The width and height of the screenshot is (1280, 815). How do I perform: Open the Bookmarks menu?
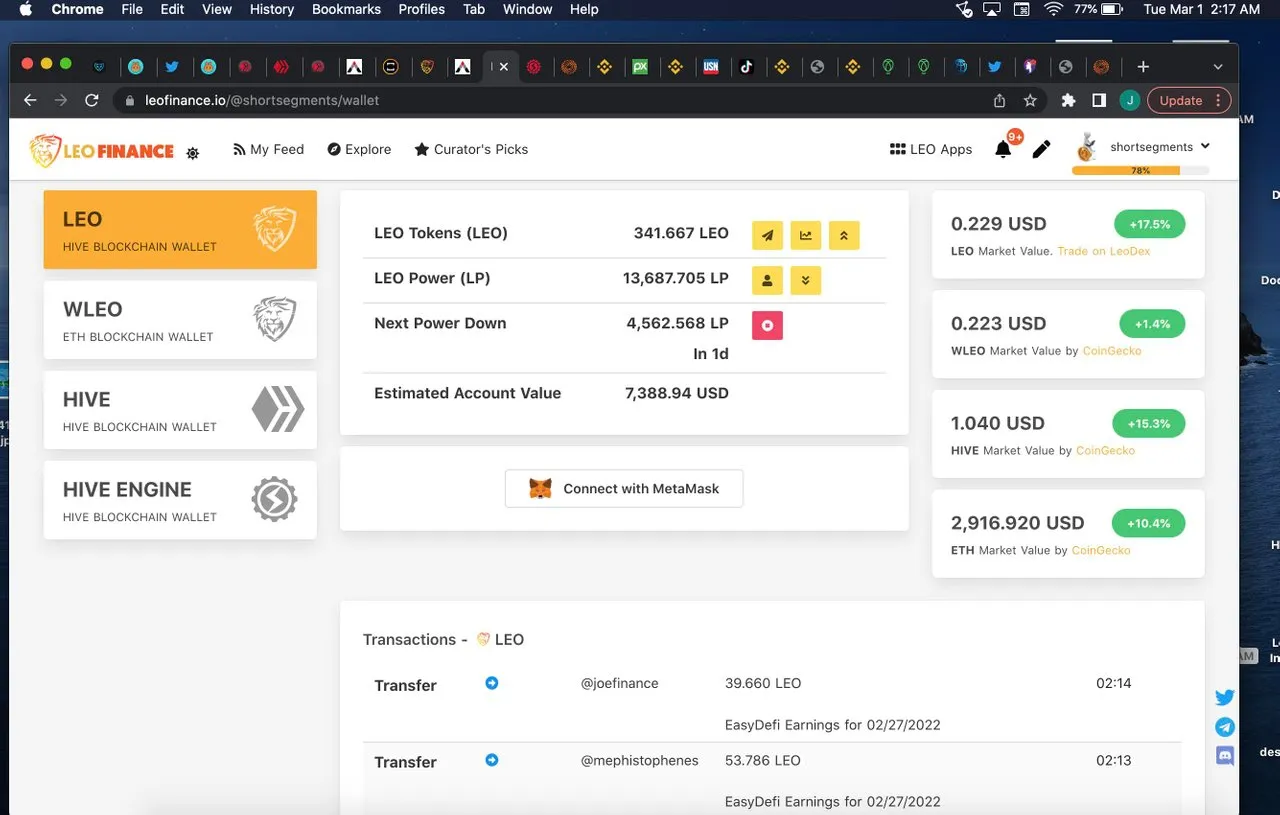tap(346, 9)
